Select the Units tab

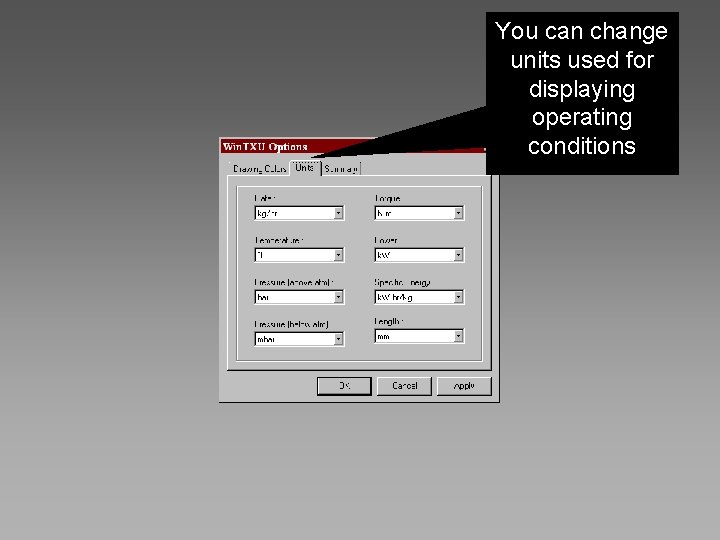click(x=305, y=168)
